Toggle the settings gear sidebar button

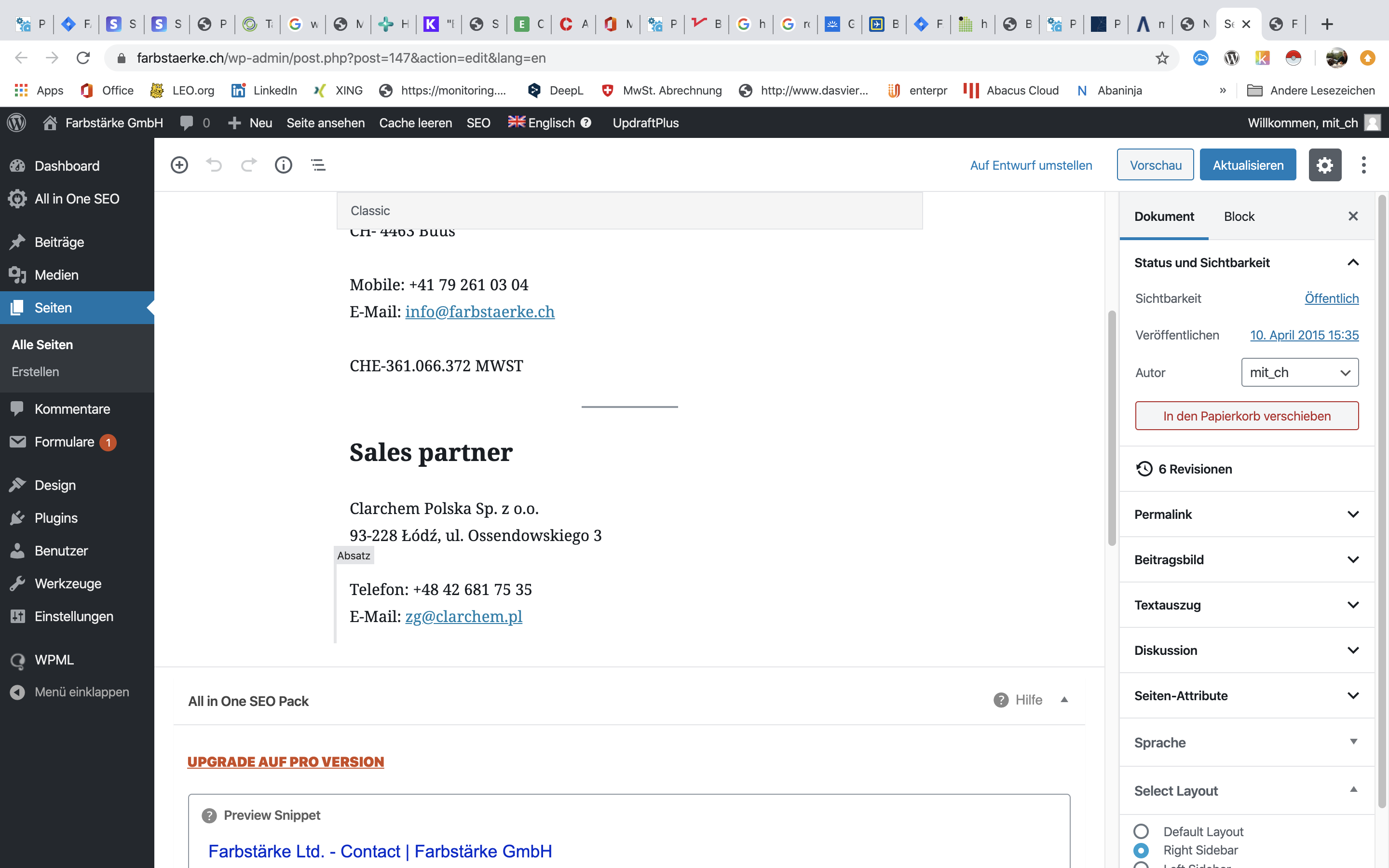pos(1325,165)
